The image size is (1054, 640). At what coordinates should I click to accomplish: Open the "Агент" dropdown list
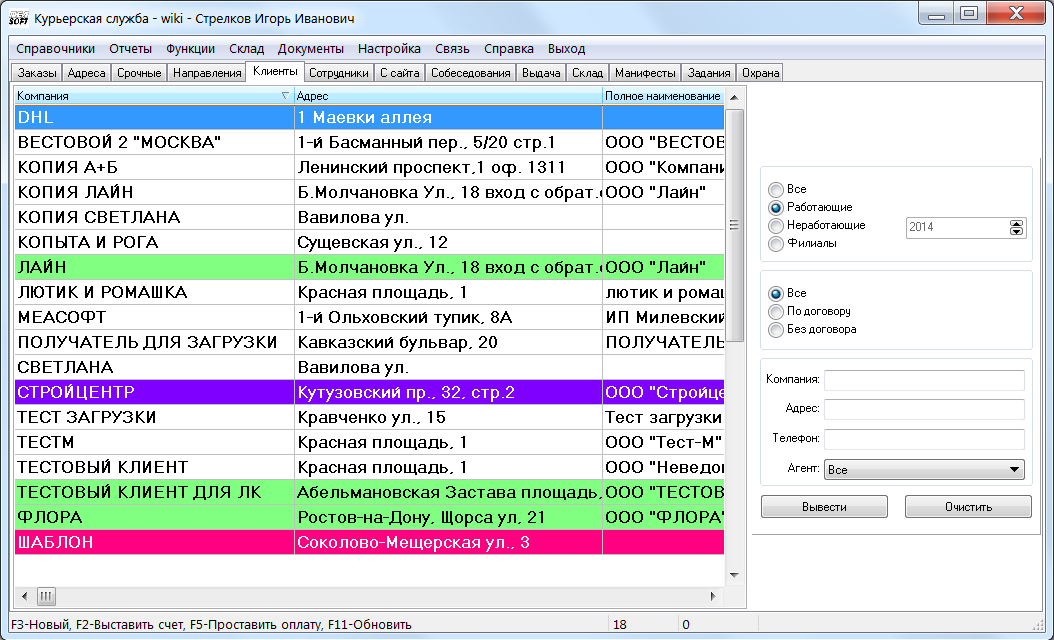pyautogui.click(x=924, y=469)
